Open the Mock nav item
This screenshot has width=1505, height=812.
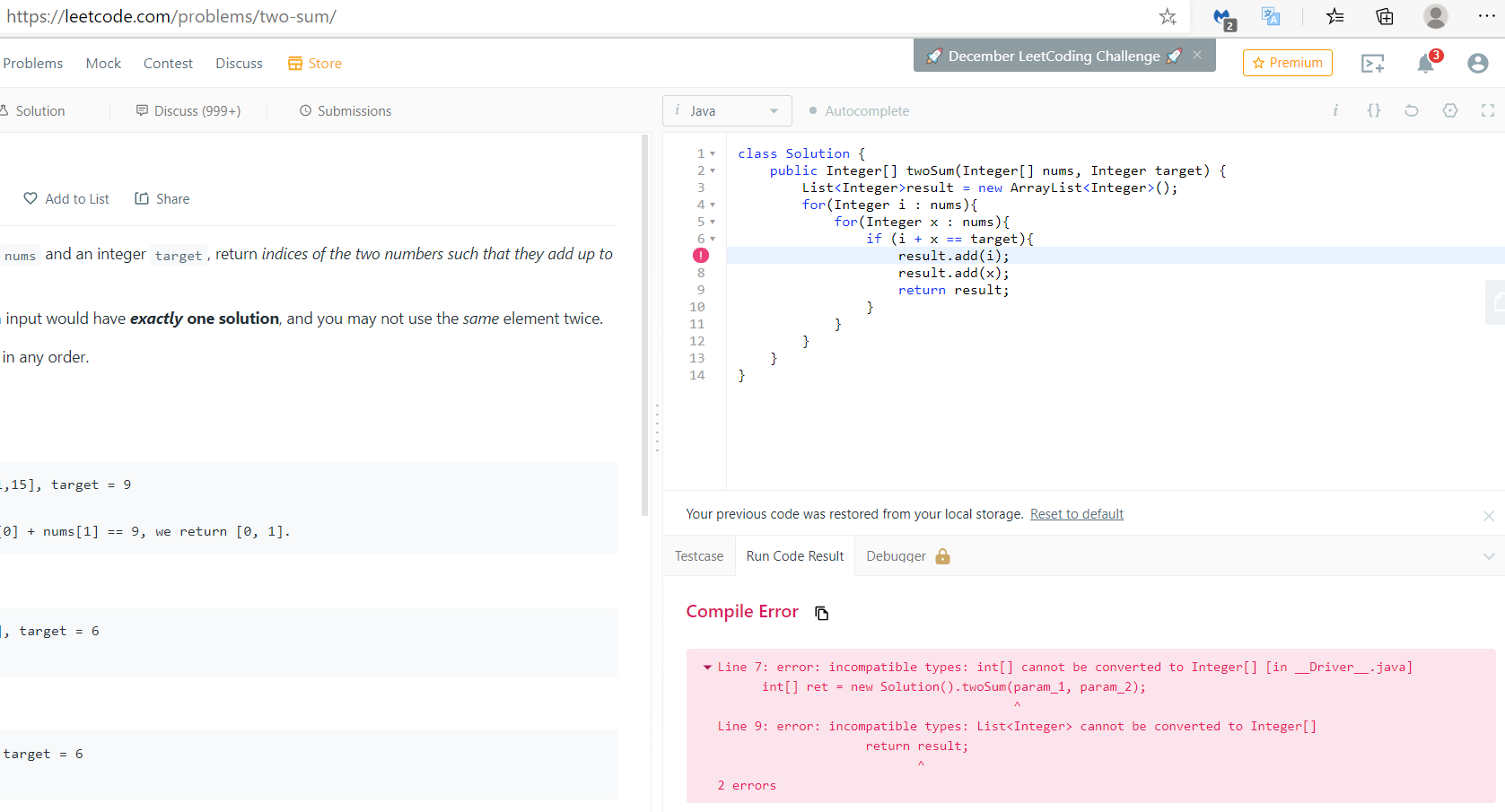(103, 63)
